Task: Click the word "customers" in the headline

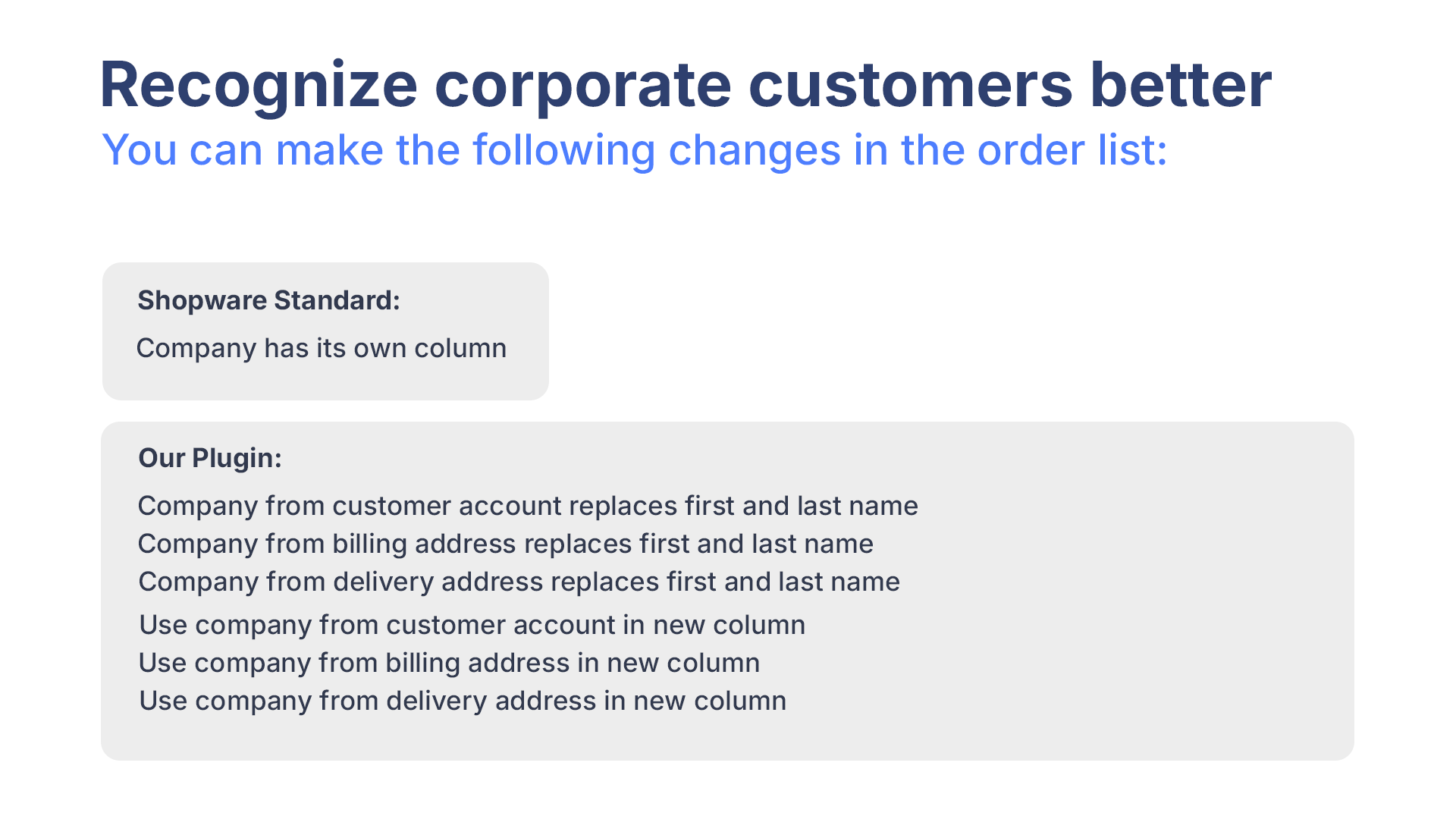Action: (x=910, y=85)
